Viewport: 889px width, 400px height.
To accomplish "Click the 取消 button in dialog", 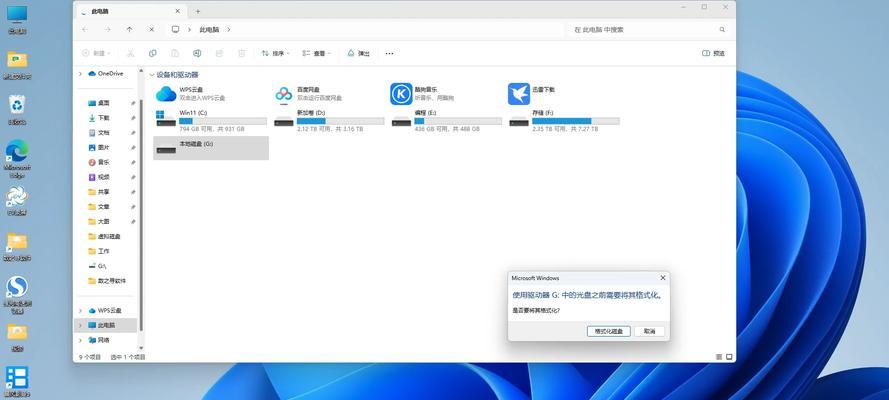I will pyautogui.click(x=649, y=331).
